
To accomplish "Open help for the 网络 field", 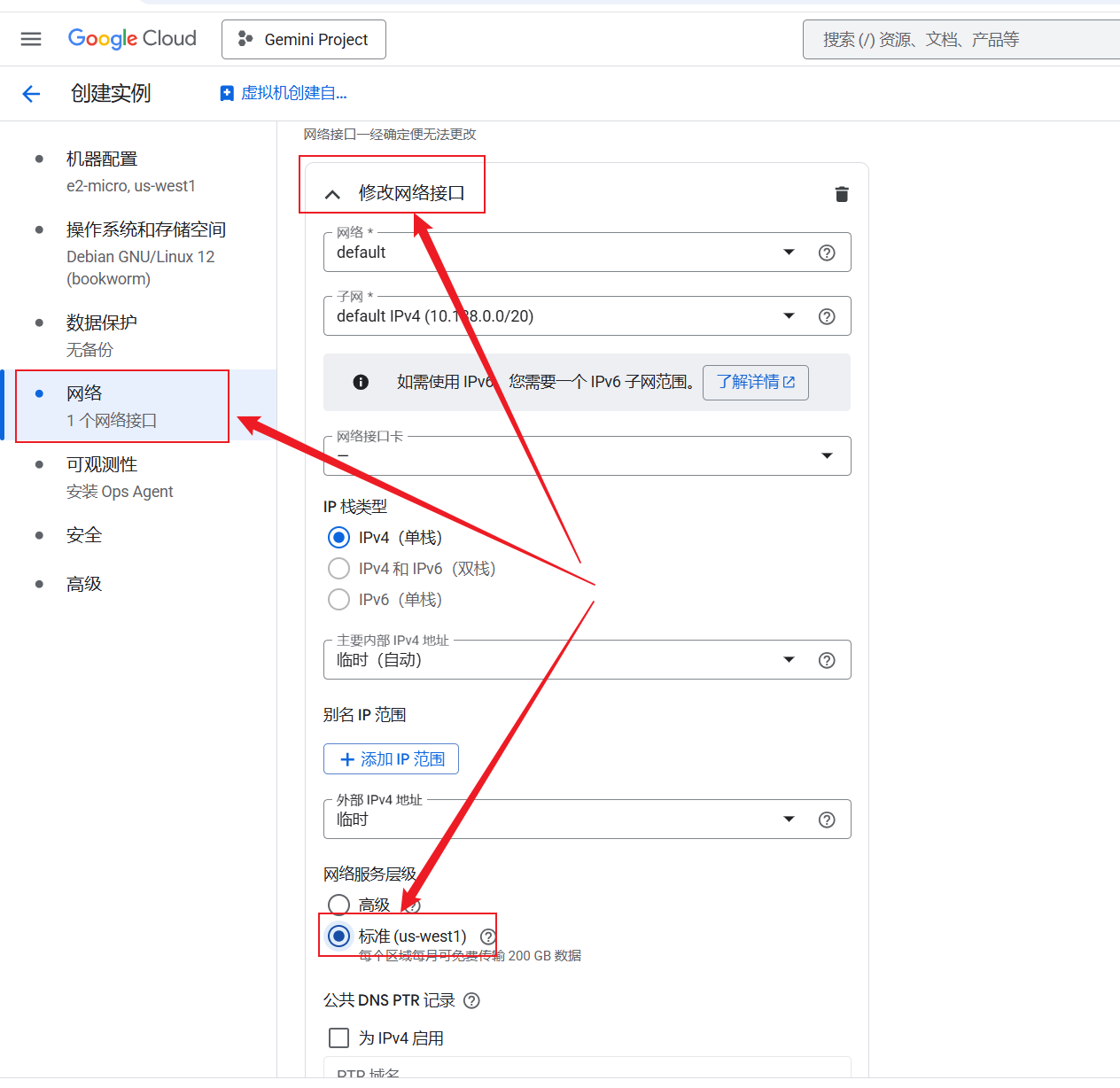I will click(827, 252).
